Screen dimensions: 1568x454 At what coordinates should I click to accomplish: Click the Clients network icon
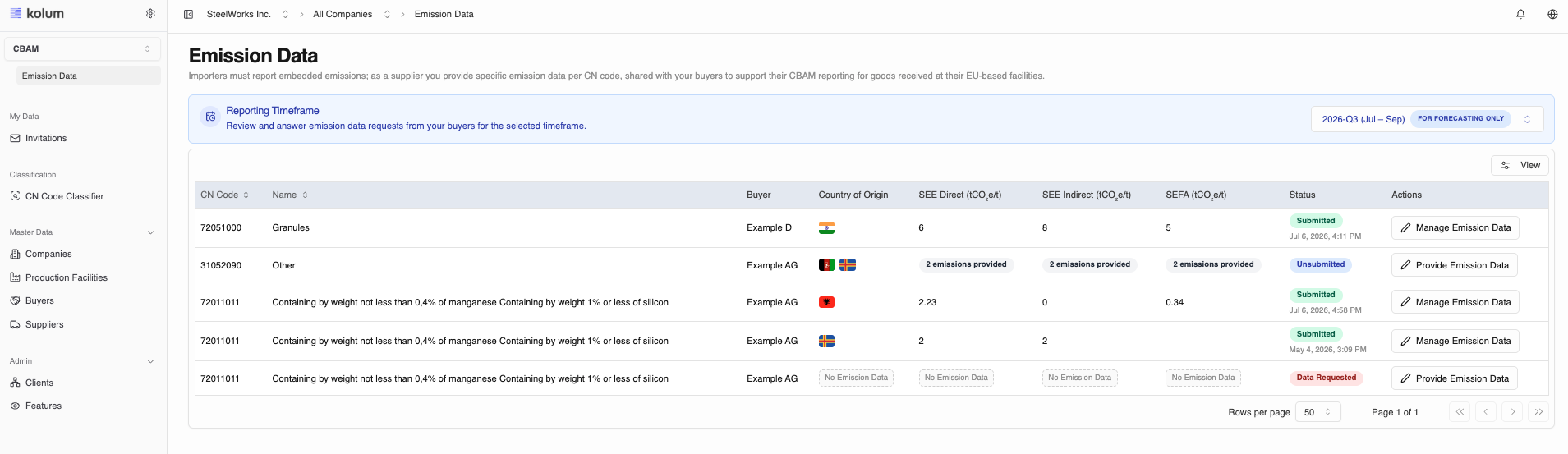(15, 383)
